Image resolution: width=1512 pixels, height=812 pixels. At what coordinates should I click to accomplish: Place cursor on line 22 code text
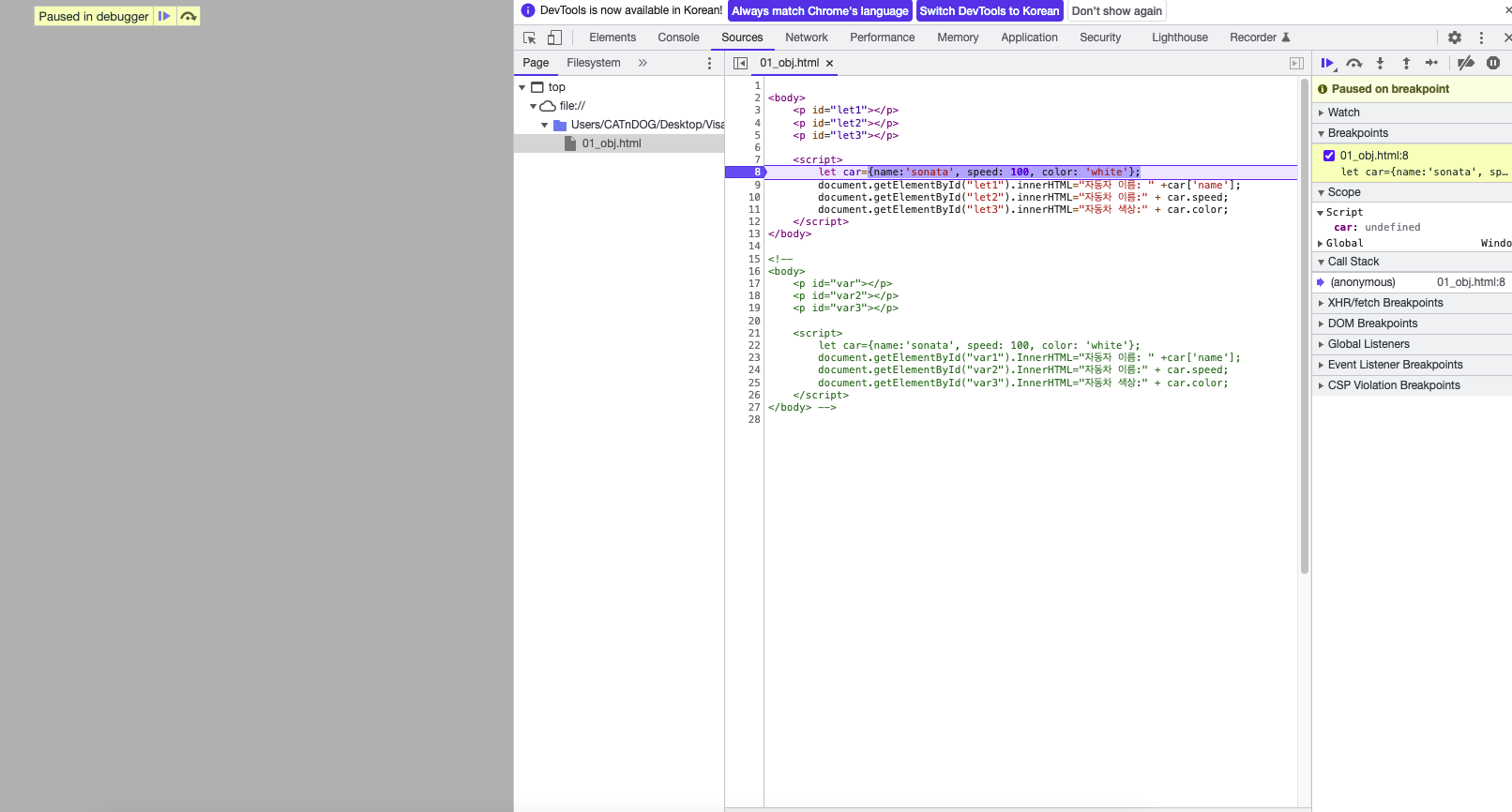pyautogui.click(x=979, y=345)
